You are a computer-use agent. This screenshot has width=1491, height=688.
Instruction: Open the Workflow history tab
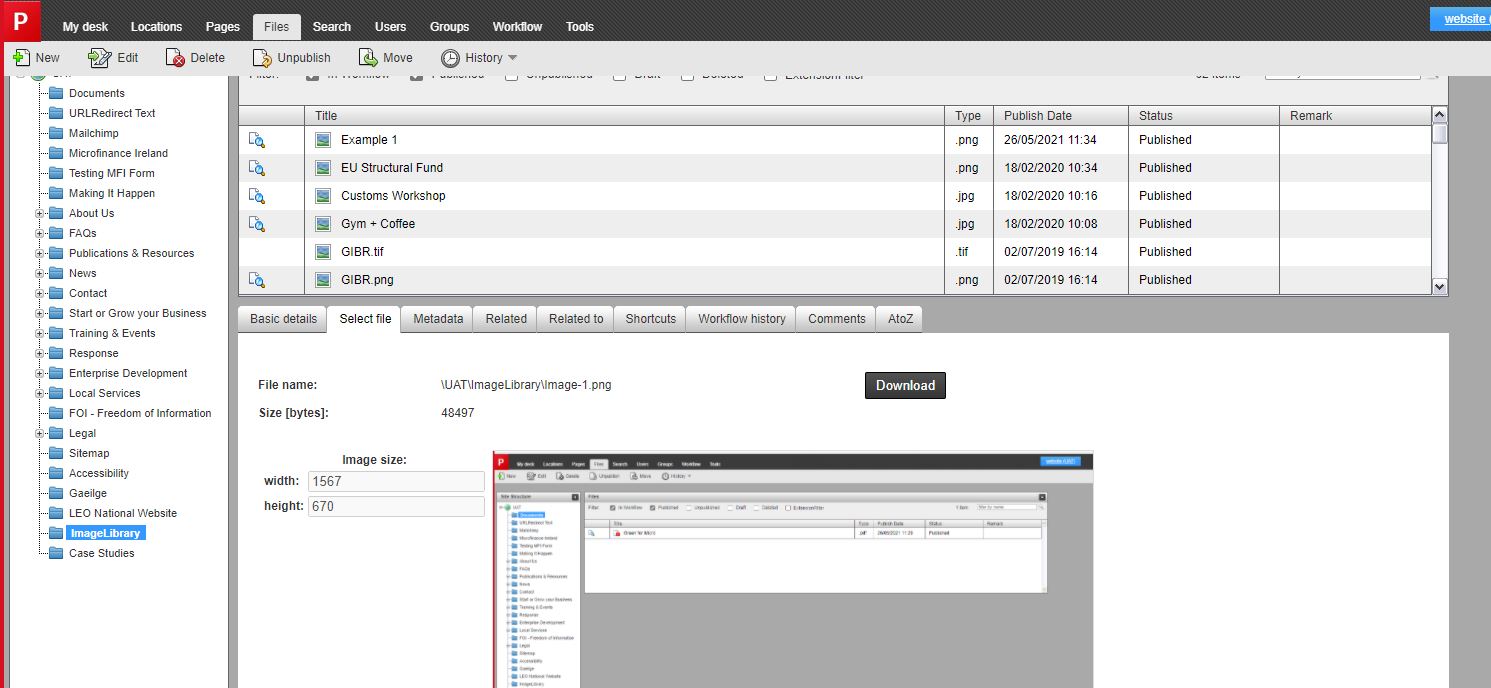741,319
